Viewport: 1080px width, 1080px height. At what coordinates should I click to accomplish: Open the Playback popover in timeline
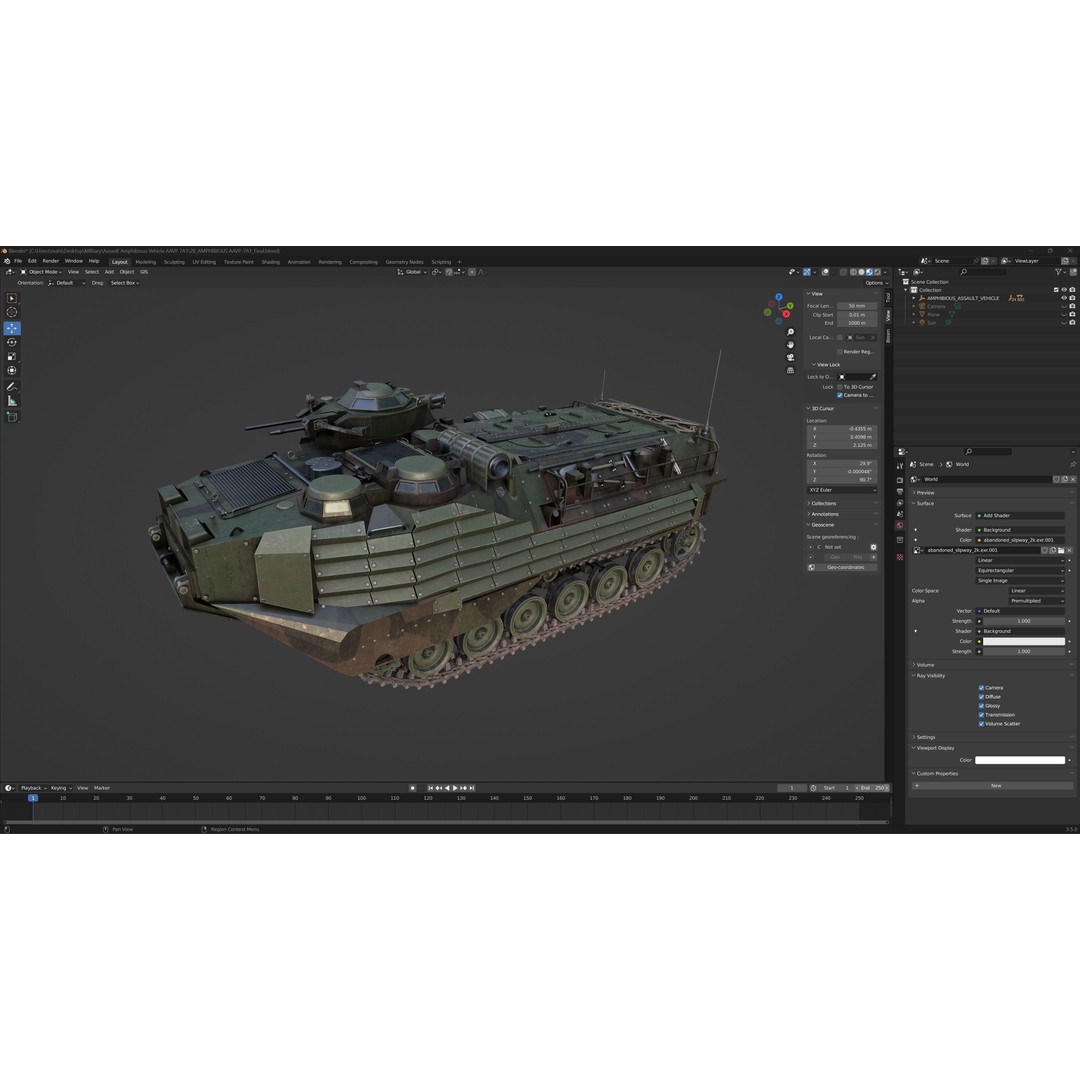click(32, 788)
